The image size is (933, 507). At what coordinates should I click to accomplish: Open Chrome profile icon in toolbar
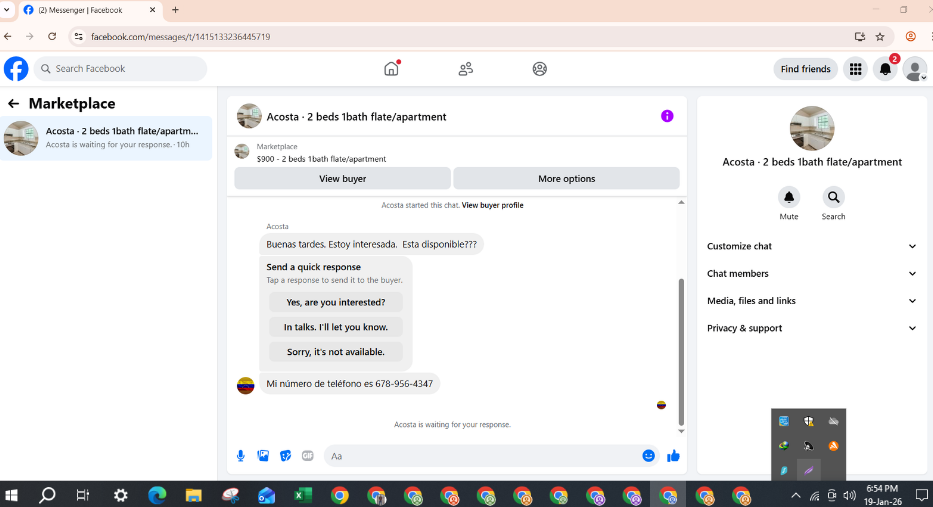pyautogui.click(x=910, y=37)
